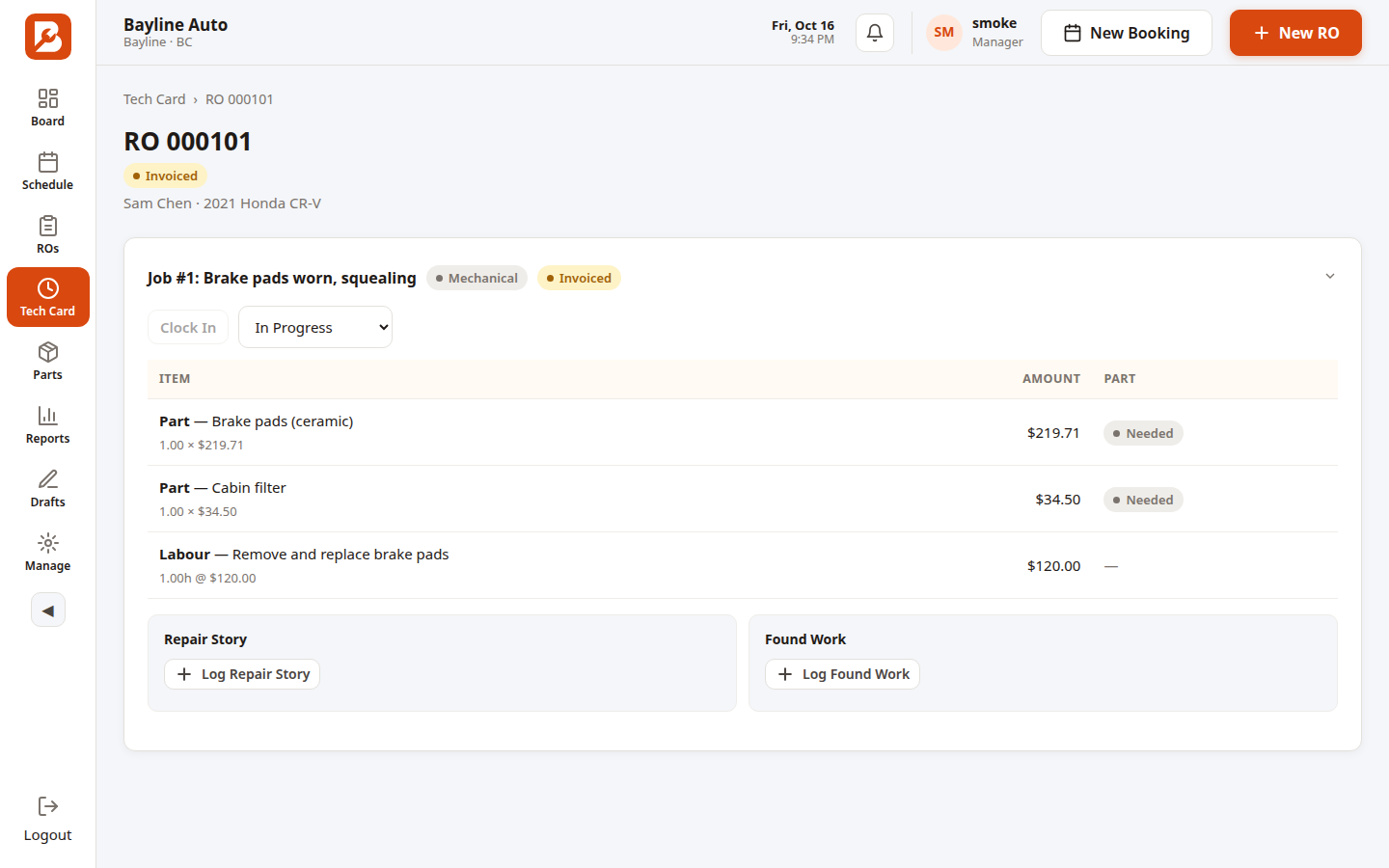Select 'Remove and replace brake pads' labour text
The image size is (1389, 868).
pos(340,555)
